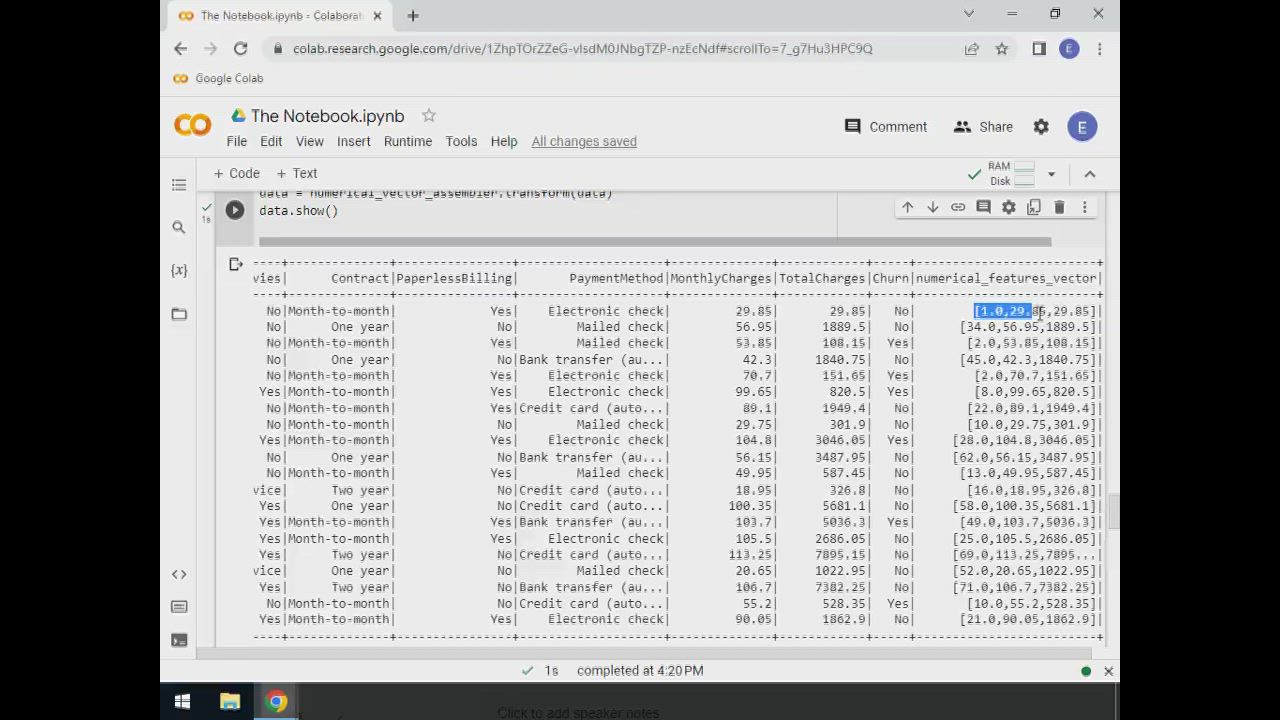Add a new text cell

[297, 174]
